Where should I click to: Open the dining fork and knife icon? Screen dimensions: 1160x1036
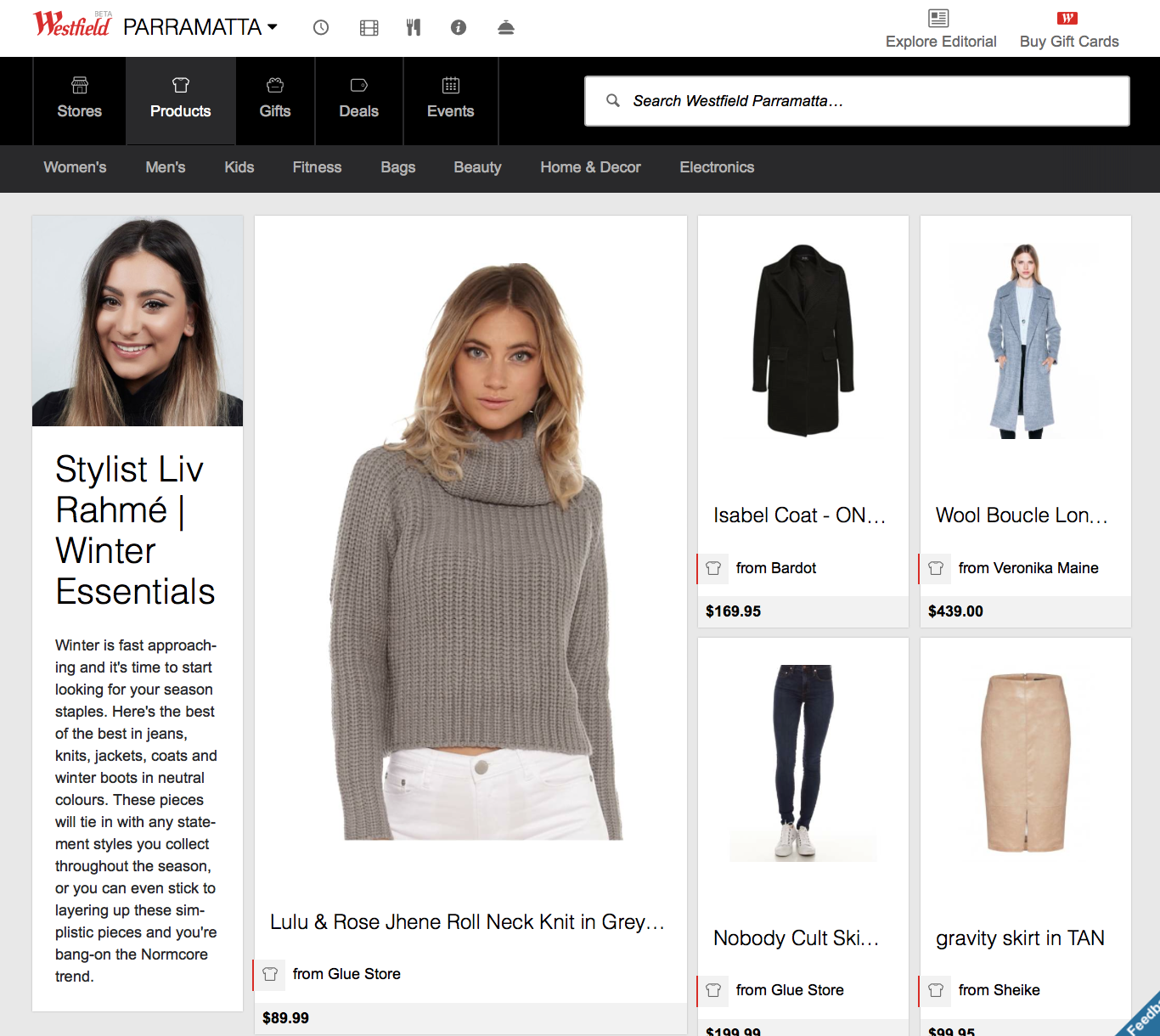point(414,27)
